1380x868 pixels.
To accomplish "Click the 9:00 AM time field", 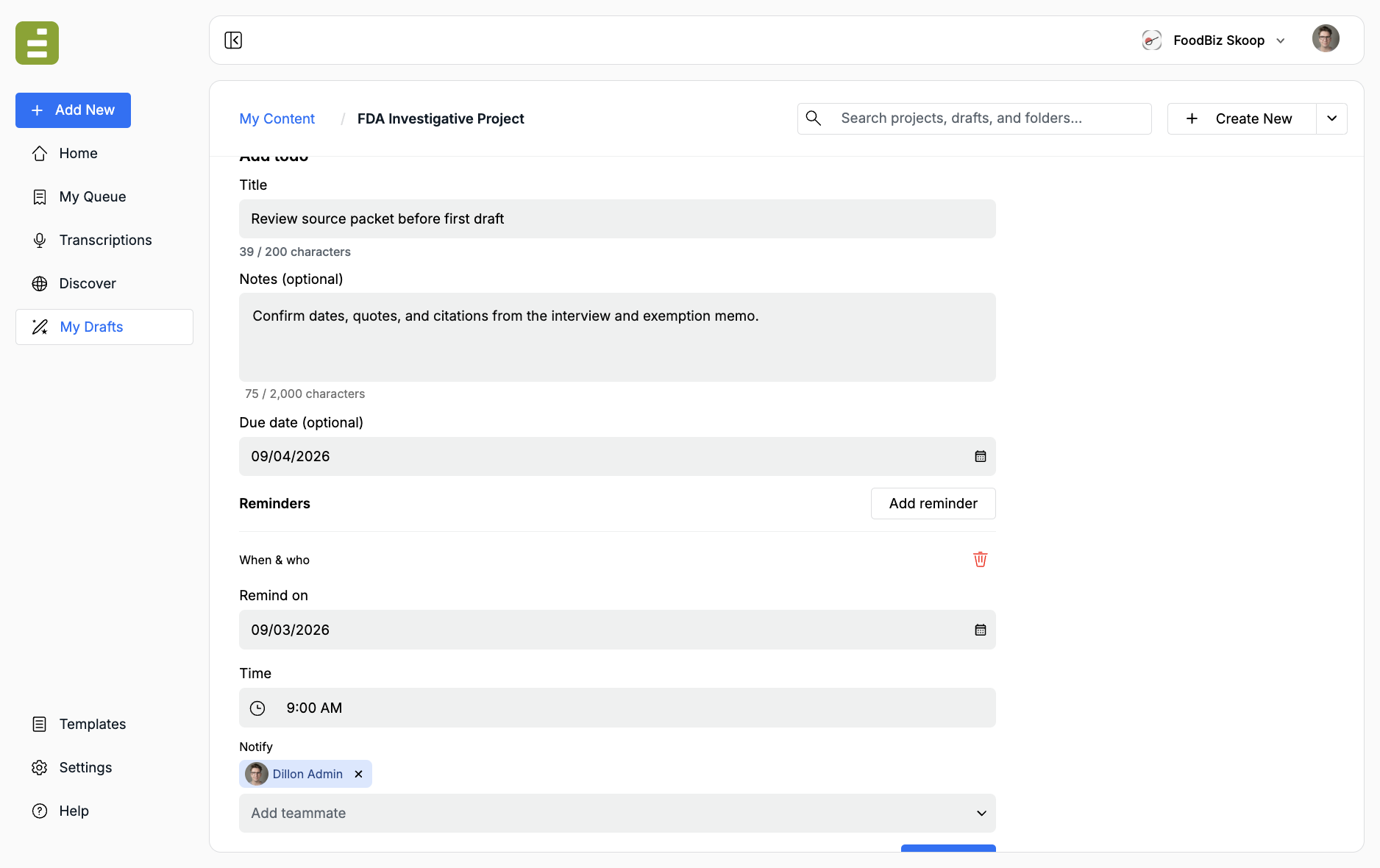I will pyautogui.click(x=617, y=708).
